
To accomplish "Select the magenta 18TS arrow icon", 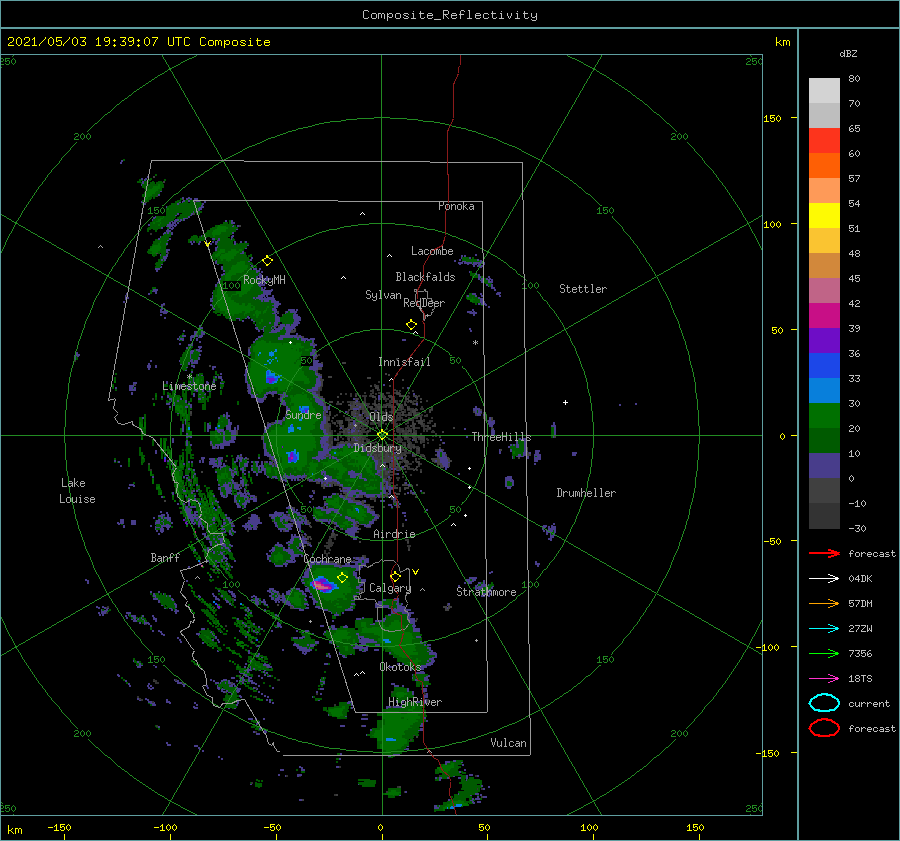I will click(824, 679).
